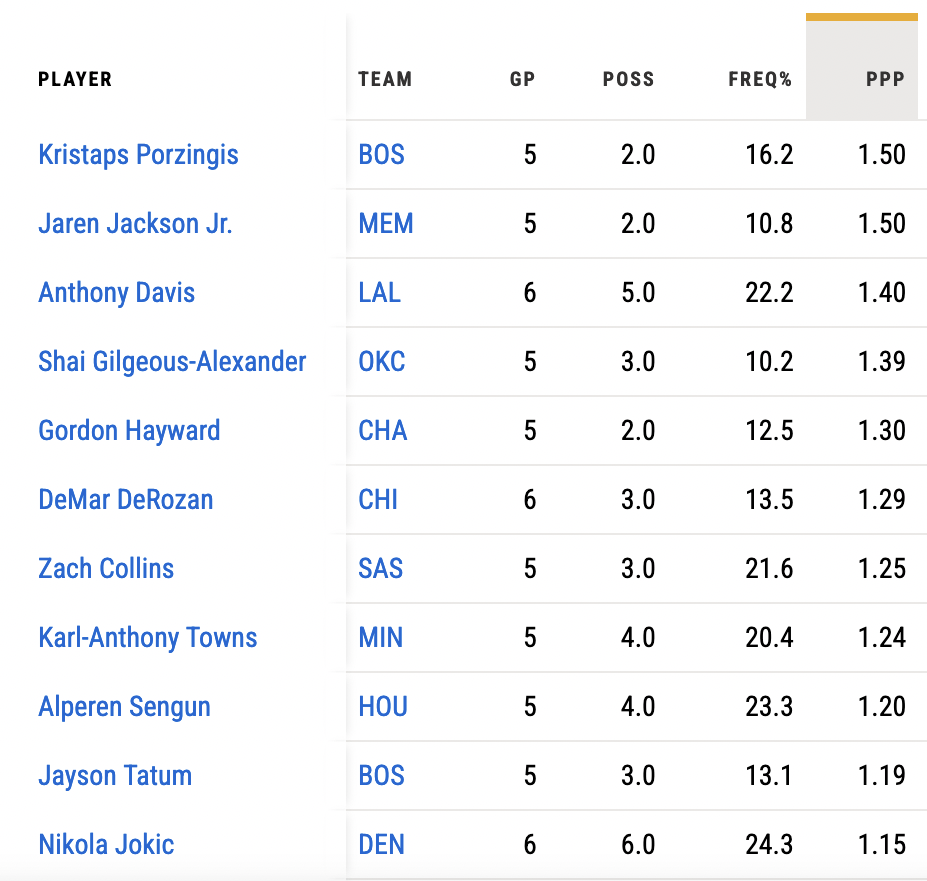Viewport: 927px width, 881px height.
Task: Click Anthony Davis player name
Action: 116,293
